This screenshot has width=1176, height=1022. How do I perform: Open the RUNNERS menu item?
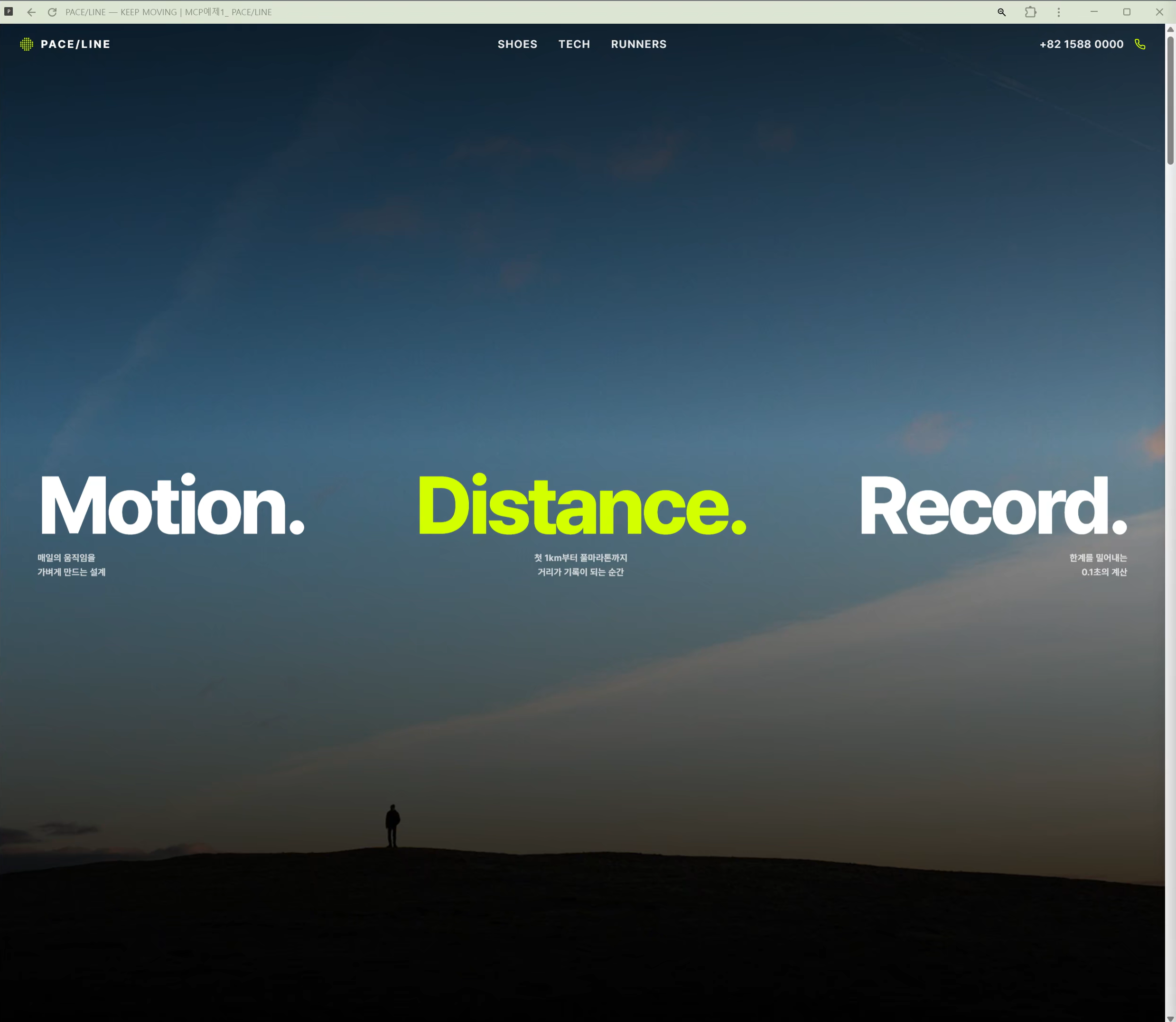639,45
